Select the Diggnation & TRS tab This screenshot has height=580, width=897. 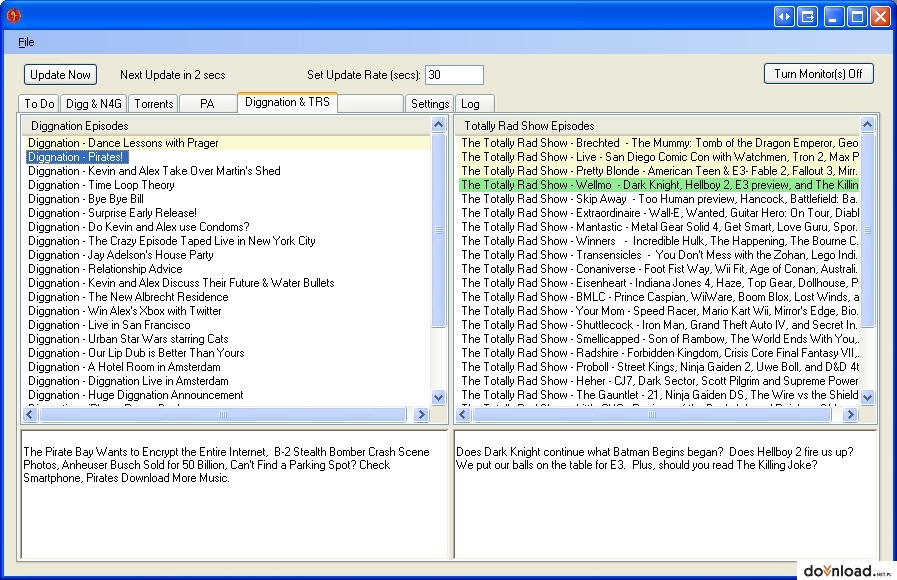(287, 102)
